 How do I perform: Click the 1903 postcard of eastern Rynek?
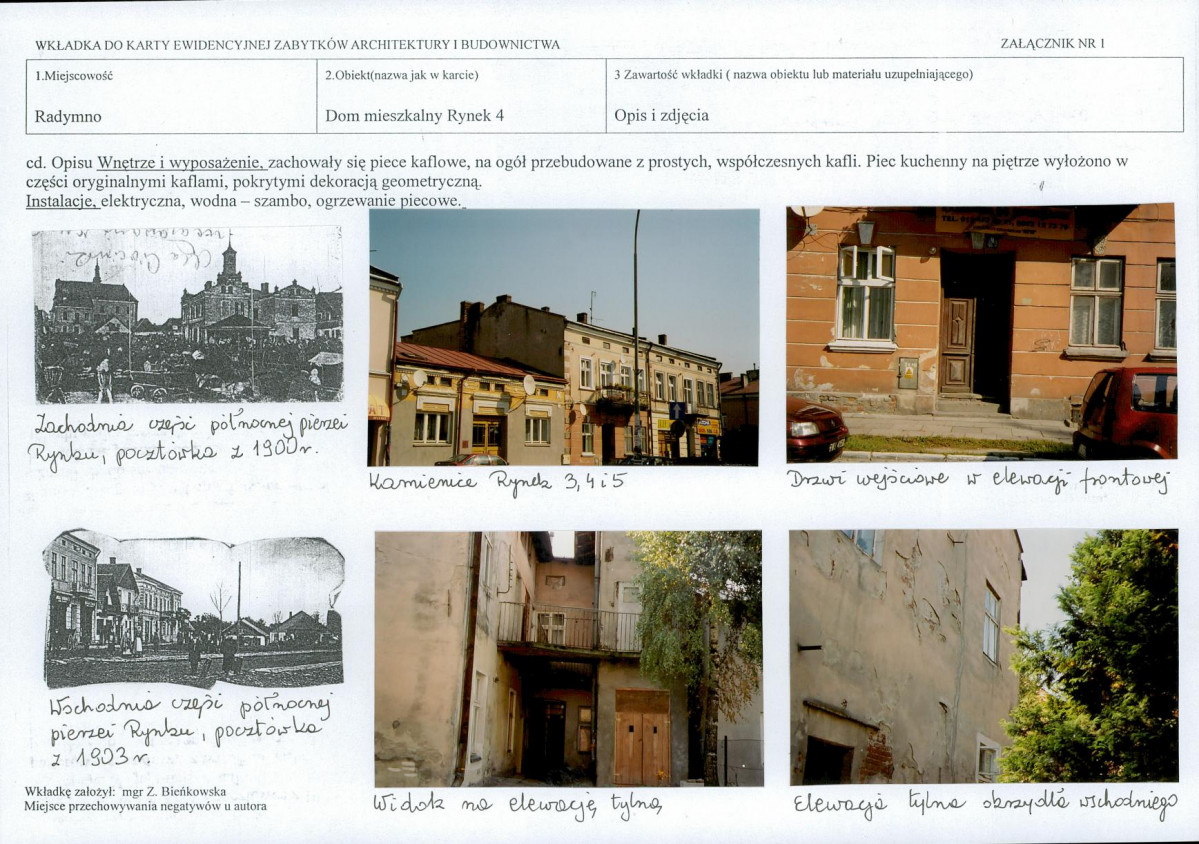(193, 609)
